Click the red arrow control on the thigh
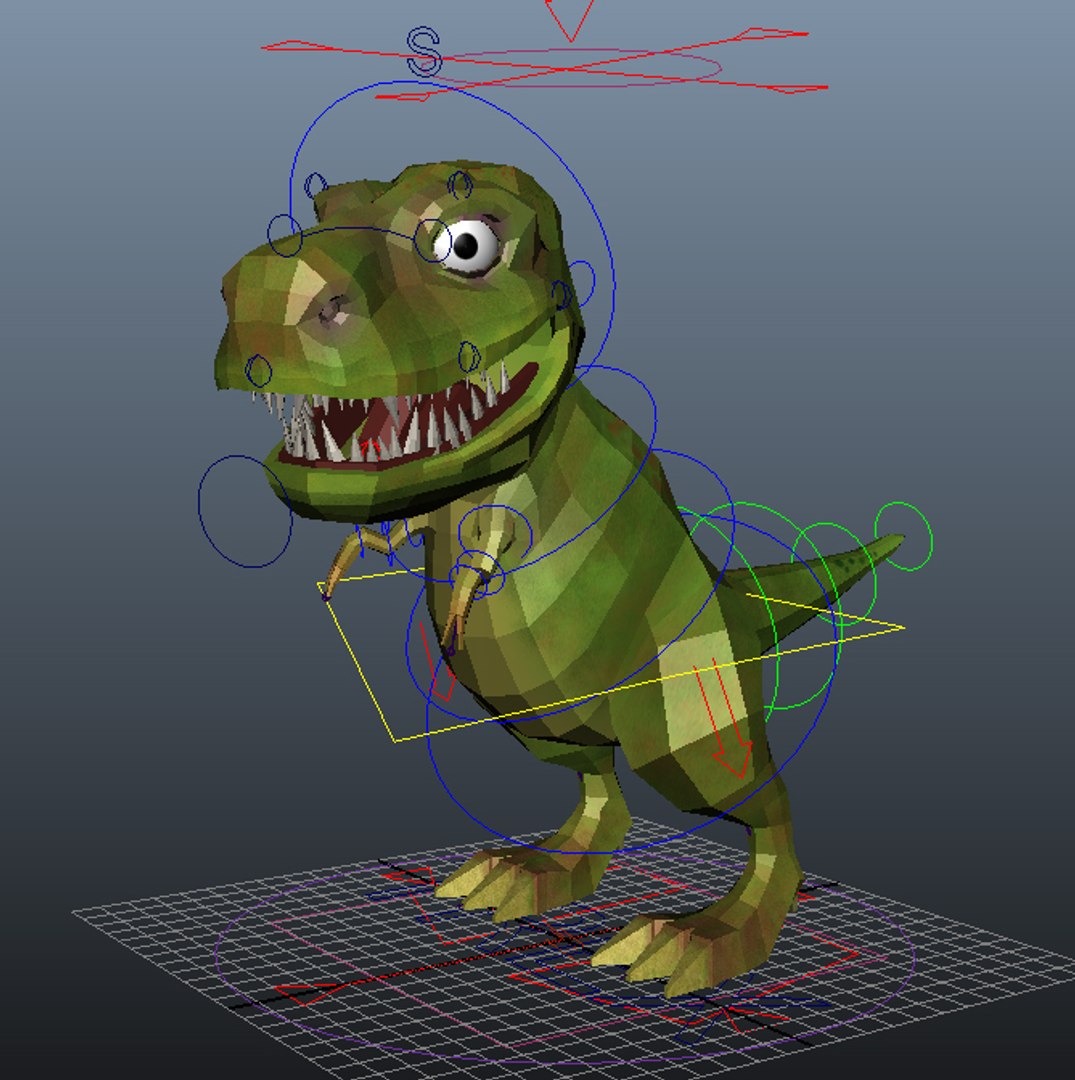The height and width of the screenshot is (1080, 1075). coord(723,719)
